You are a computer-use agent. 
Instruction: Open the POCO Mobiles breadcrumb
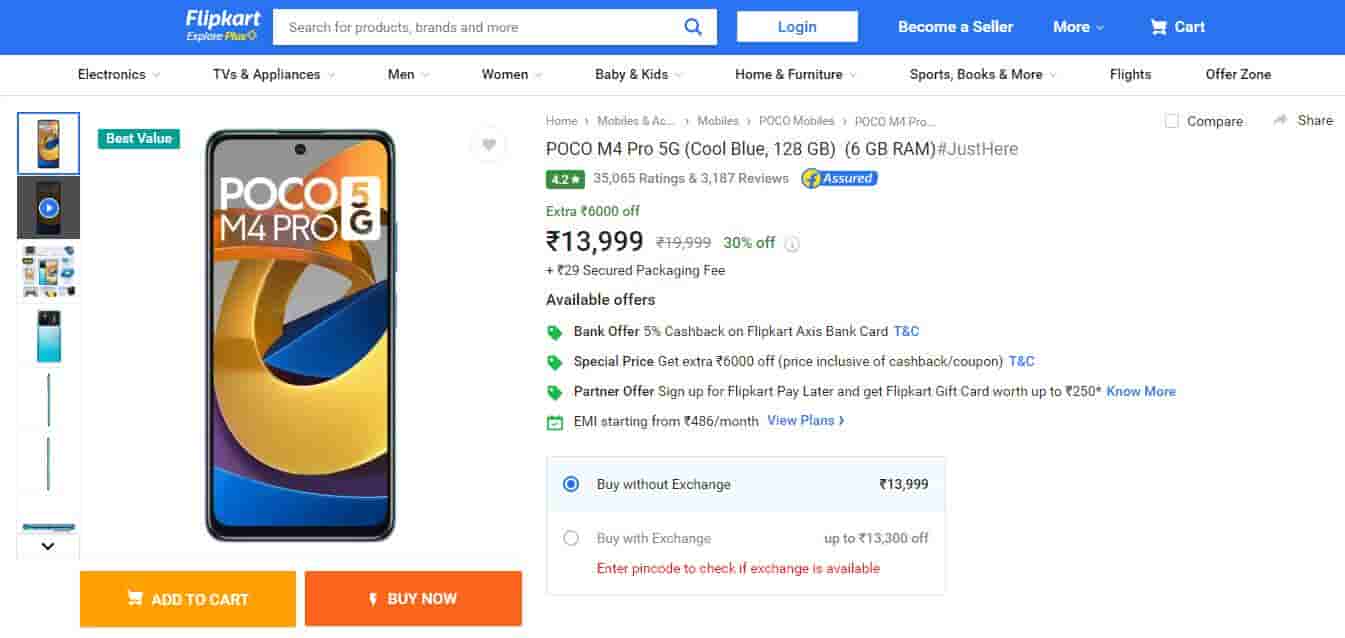point(796,121)
